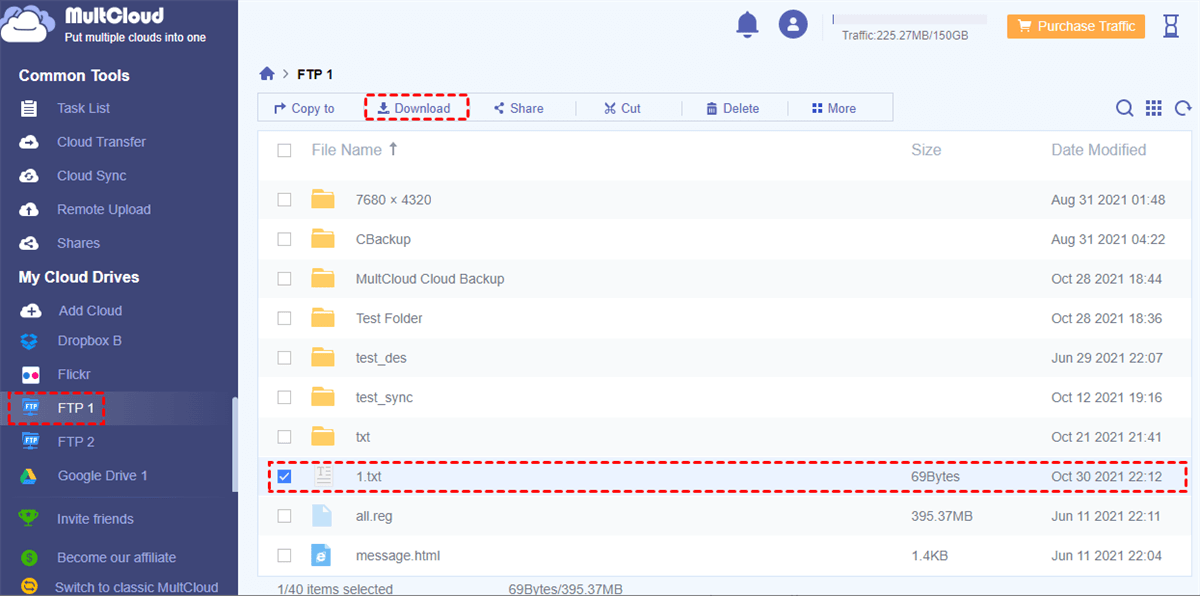Open Cloud Transfer label
Image resolution: width=1200 pixels, height=596 pixels.
(x=101, y=142)
